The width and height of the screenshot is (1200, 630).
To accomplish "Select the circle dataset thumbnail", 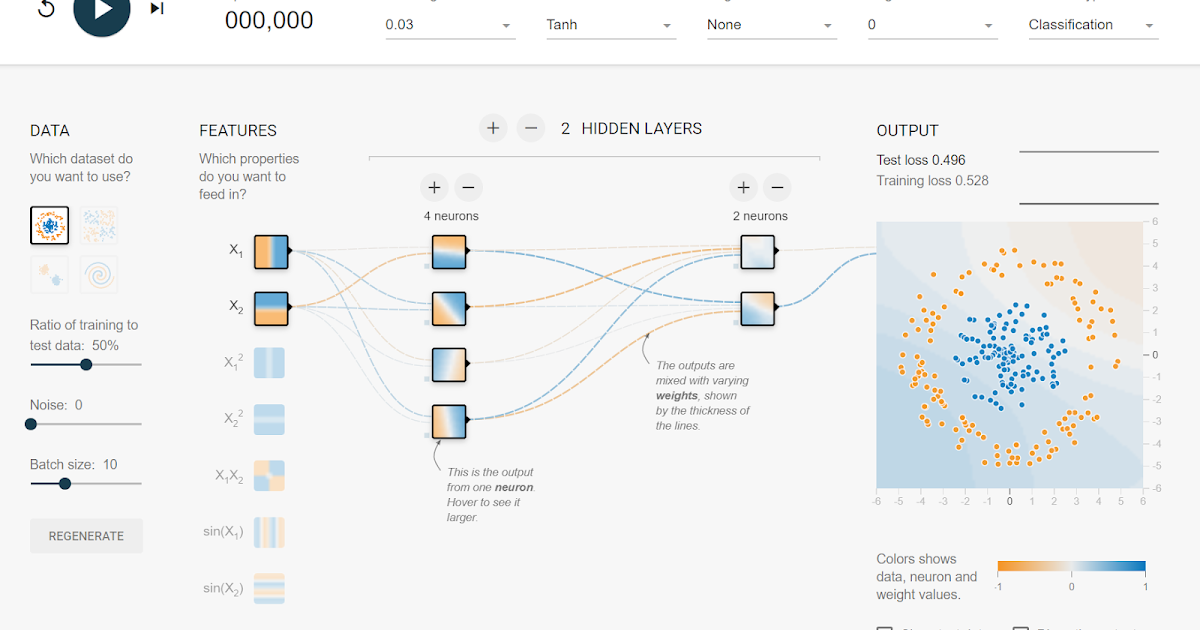I will [x=49, y=225].
